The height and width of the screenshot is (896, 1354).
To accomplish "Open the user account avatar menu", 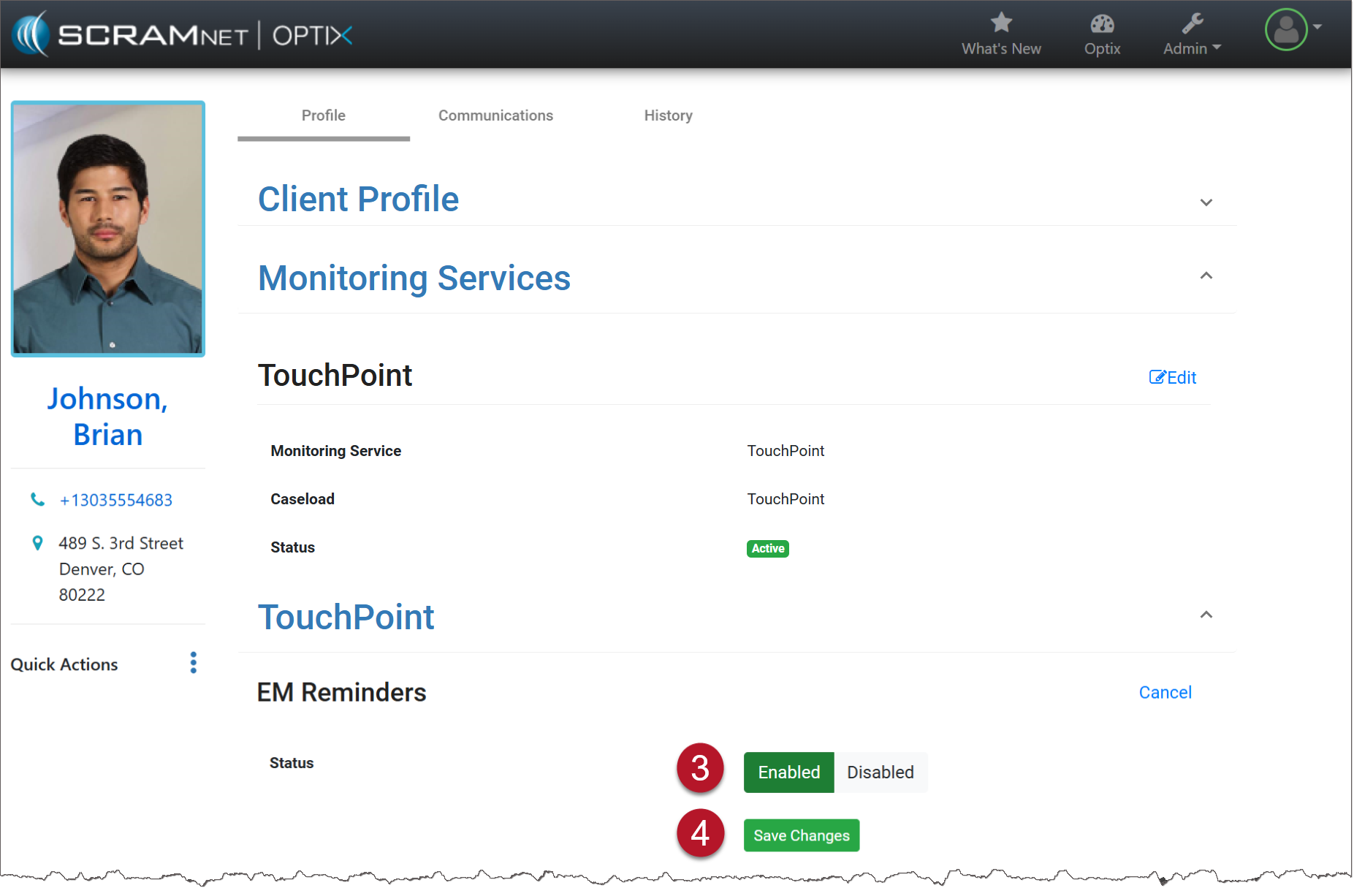I will (x=1286, y=30).
